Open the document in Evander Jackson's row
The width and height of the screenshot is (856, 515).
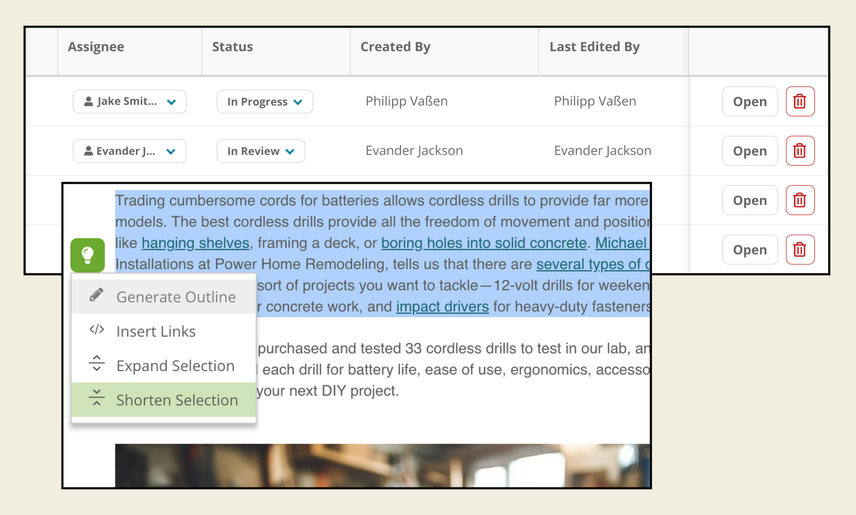pyautogui.click(x=750, y=151)
